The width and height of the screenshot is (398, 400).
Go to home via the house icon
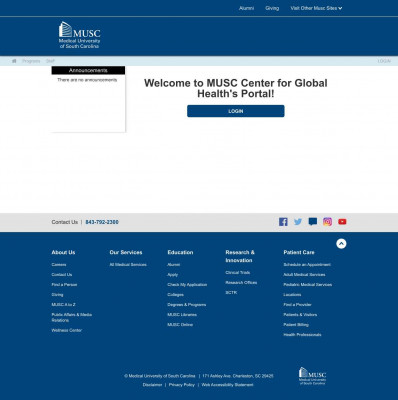[14, 61]
